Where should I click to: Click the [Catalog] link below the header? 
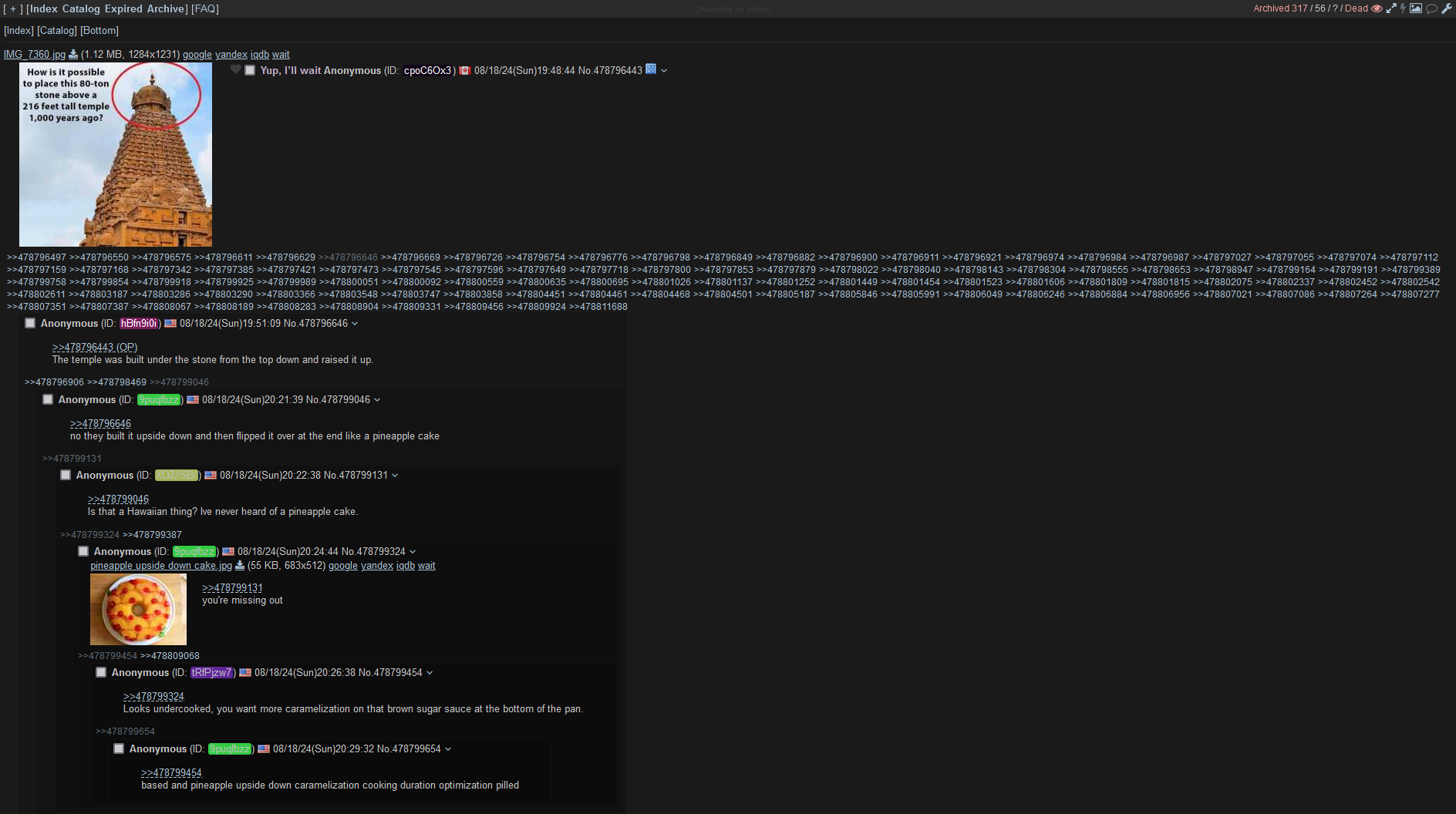pyautogui.click(x=57, y=30)
